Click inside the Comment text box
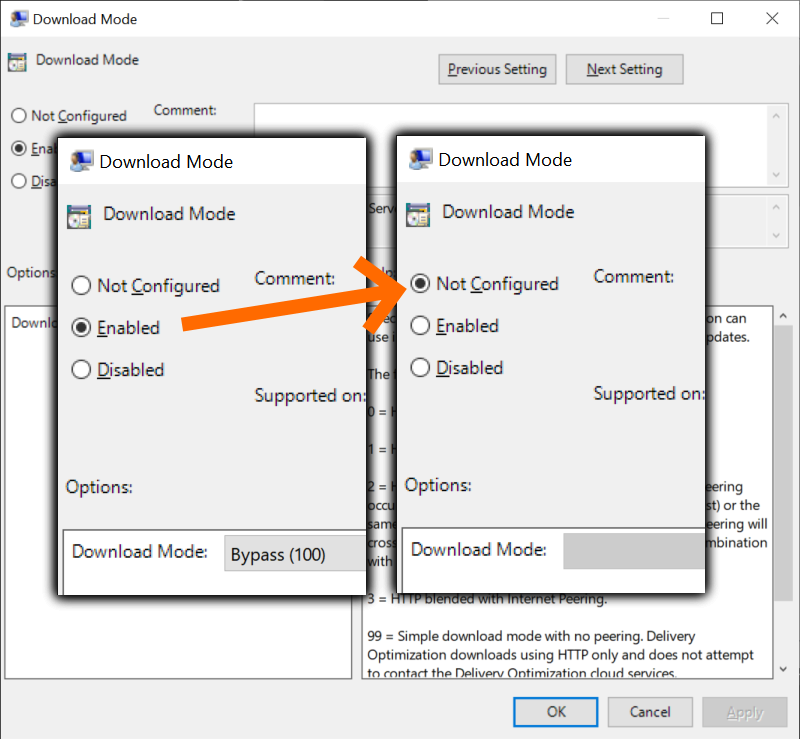The image size is (800, 739). click(x=510, y=120)
